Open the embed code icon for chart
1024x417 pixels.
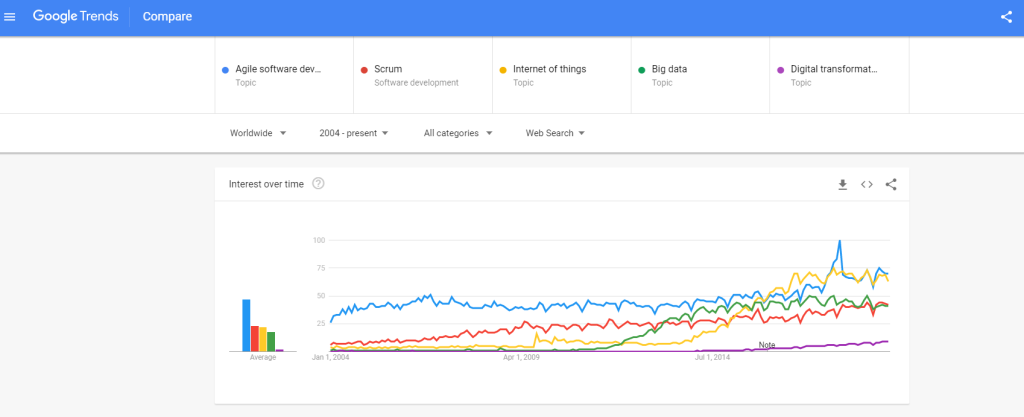[x=867, y=184]
